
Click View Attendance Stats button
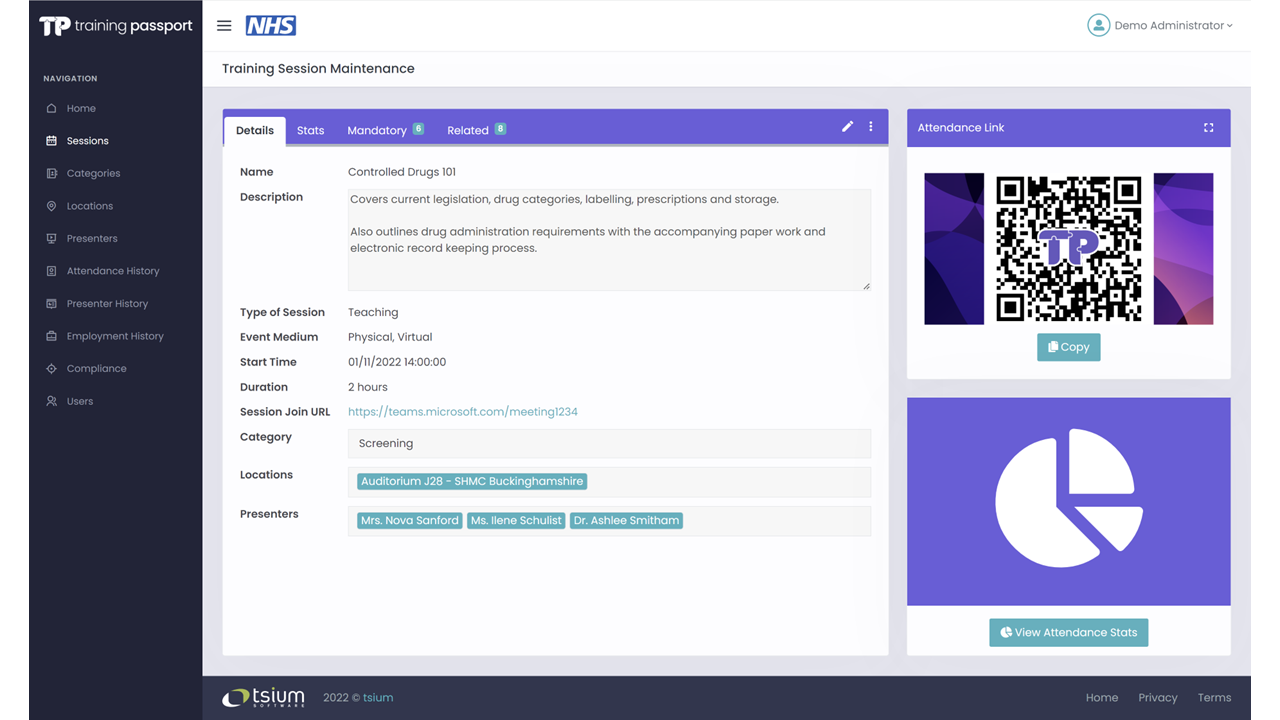(x=1069, y=632)
